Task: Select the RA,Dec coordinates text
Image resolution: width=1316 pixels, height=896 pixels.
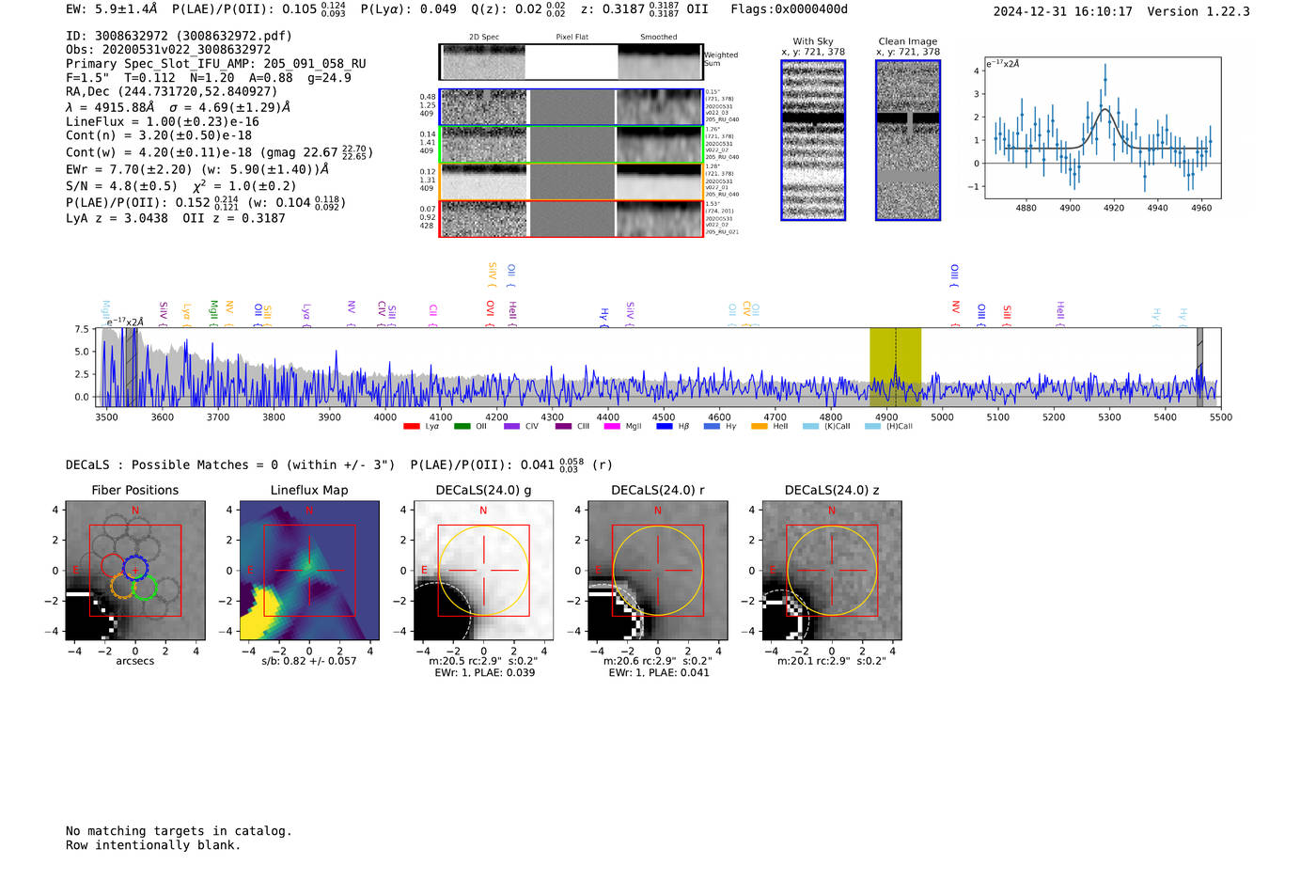Action: coord(172,91)
